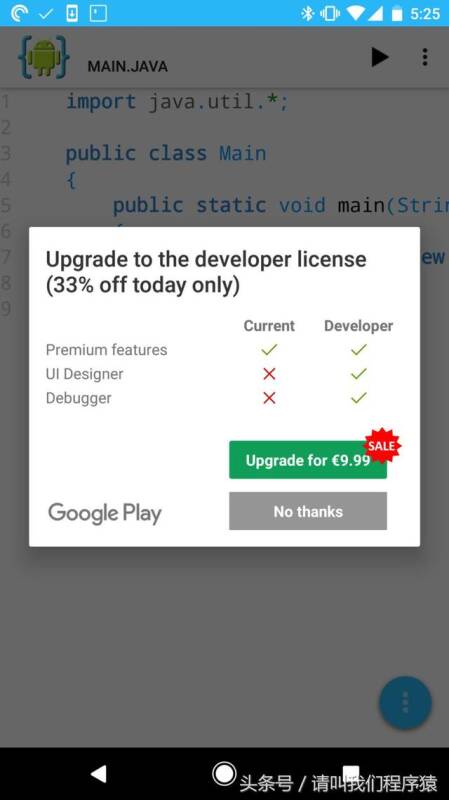Tap the Current column header

click(269, 326)
